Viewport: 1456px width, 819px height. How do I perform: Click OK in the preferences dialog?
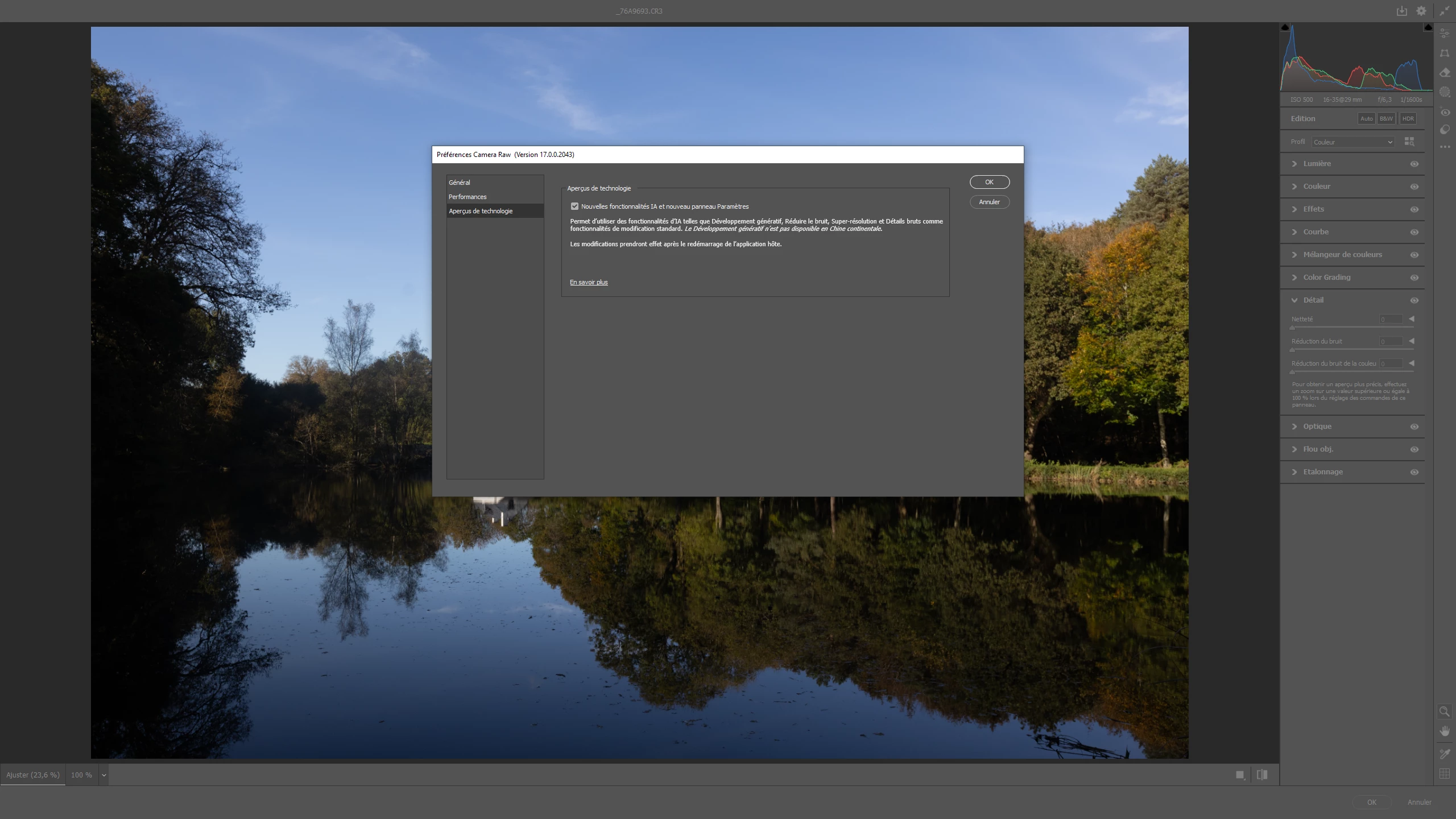point(989,182)
